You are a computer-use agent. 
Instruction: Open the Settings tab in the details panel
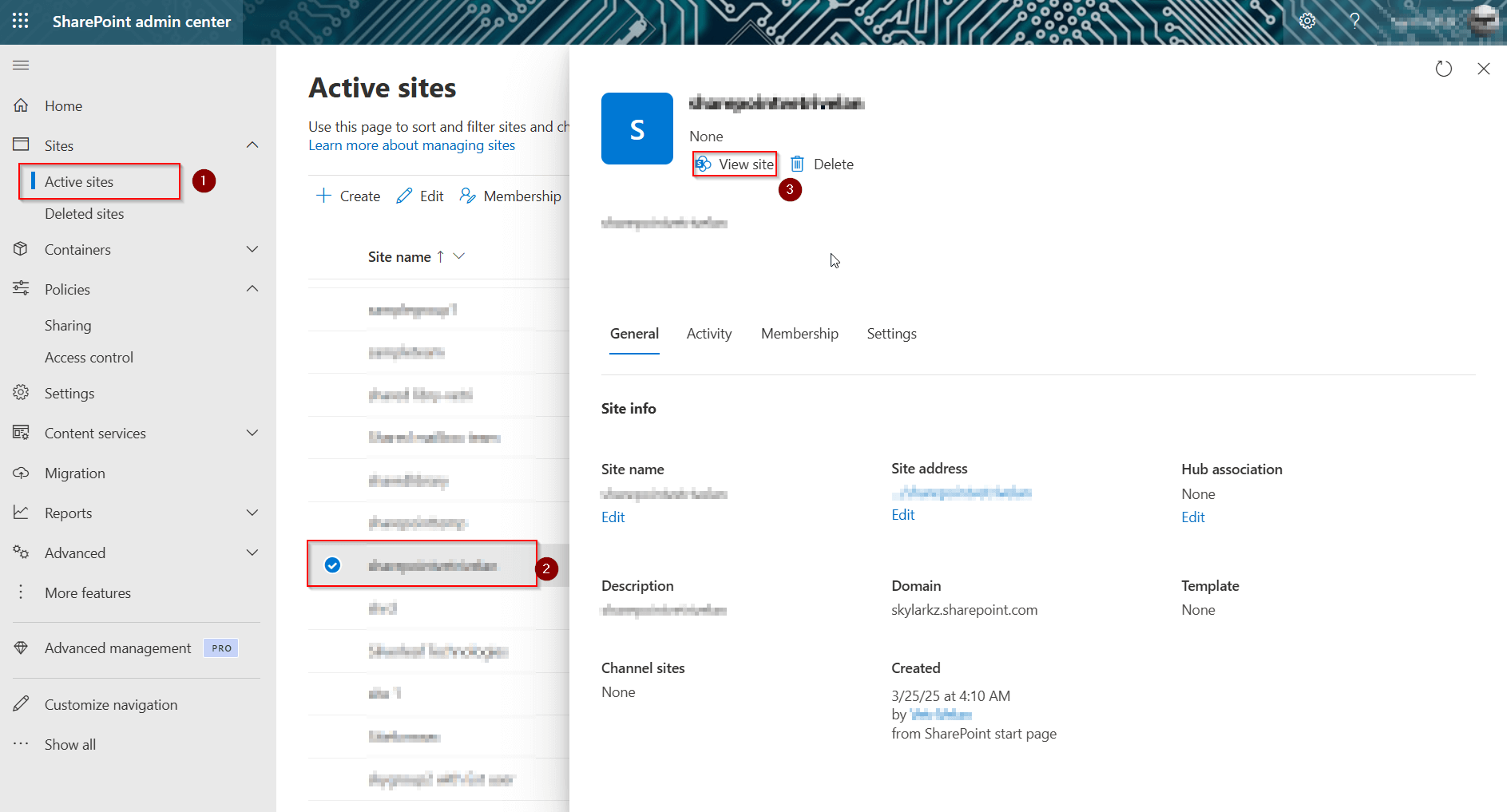tap(891, 334)
